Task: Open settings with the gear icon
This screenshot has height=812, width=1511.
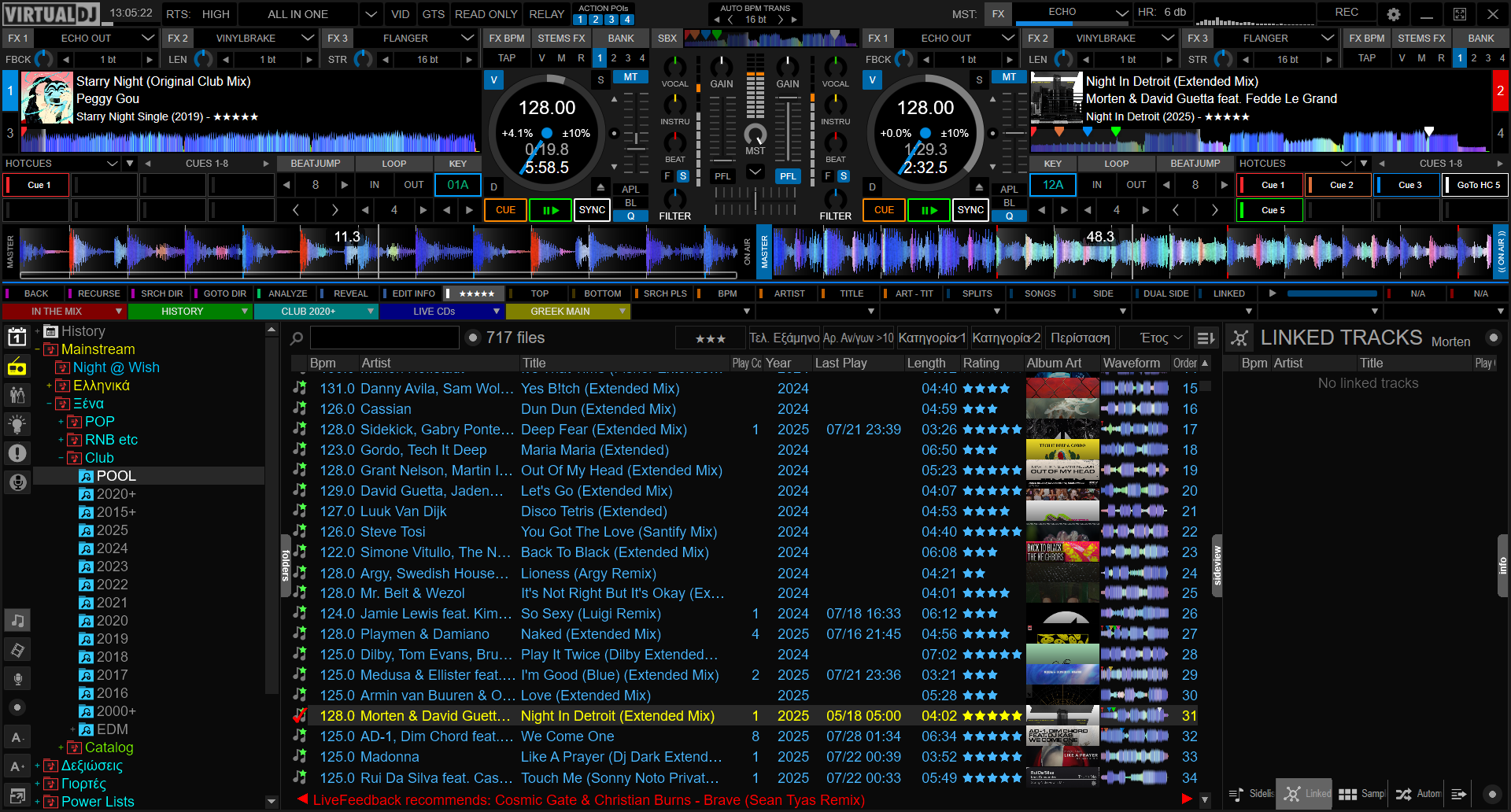Action: (x=1394, y=14)
